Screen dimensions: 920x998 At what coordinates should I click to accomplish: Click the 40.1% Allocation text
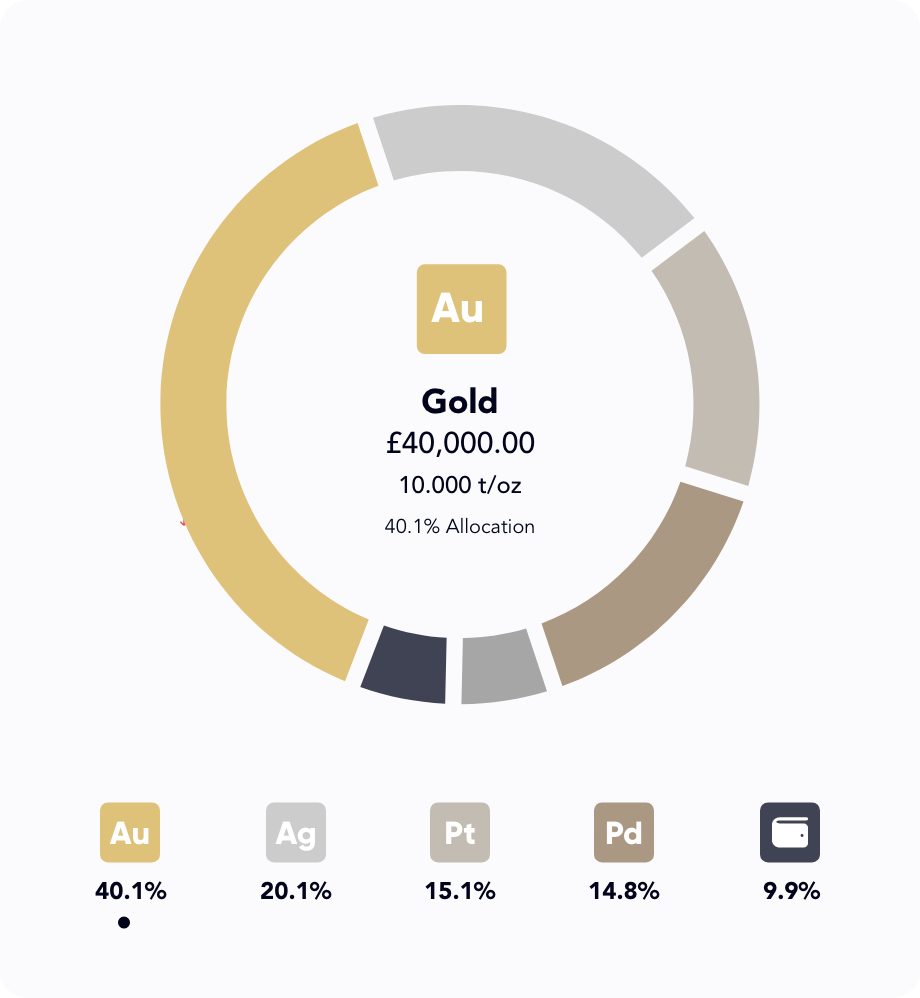coord(460,526)
